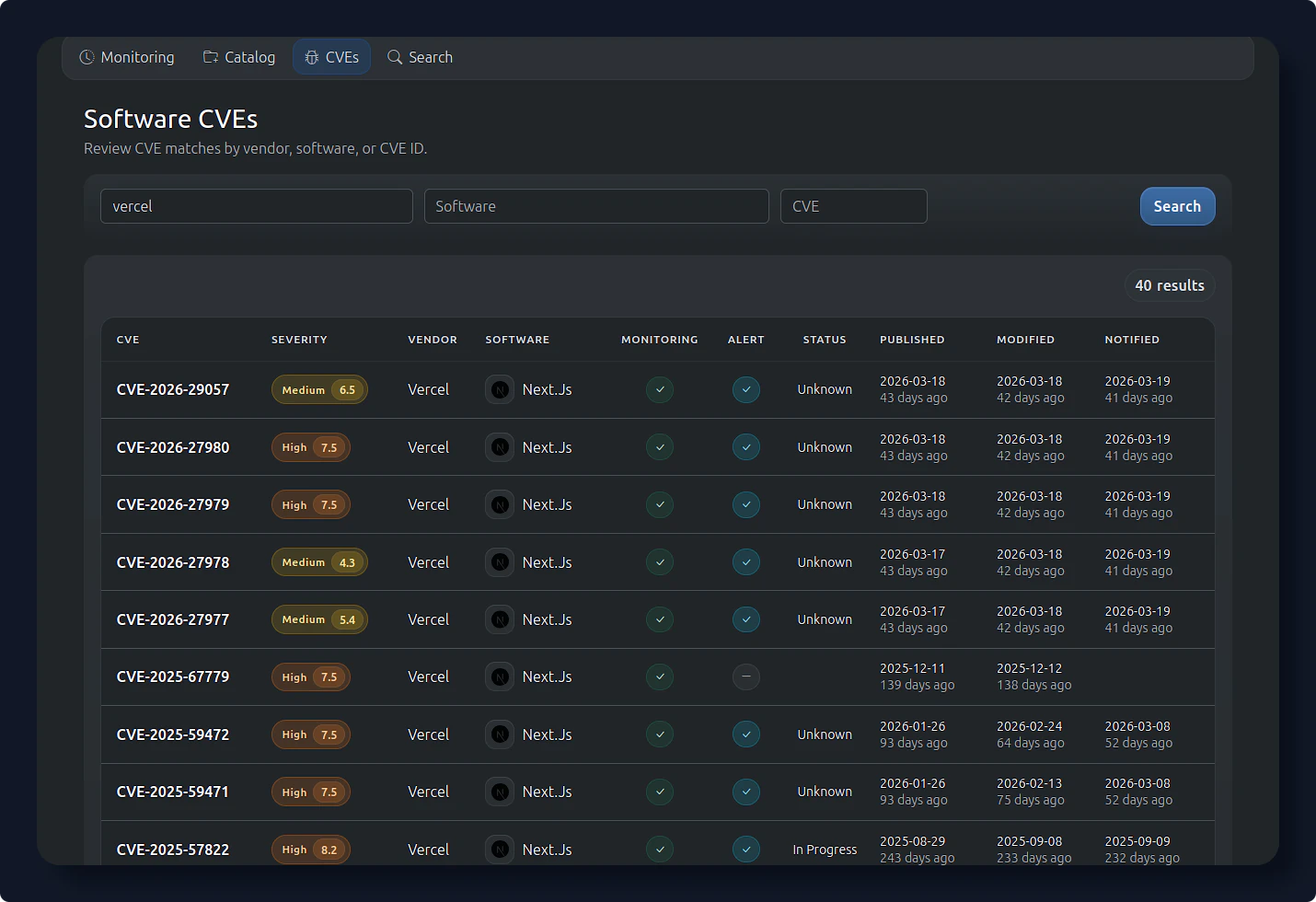
Task: Click the vendor field containing vercel
Action: (257, 206)
